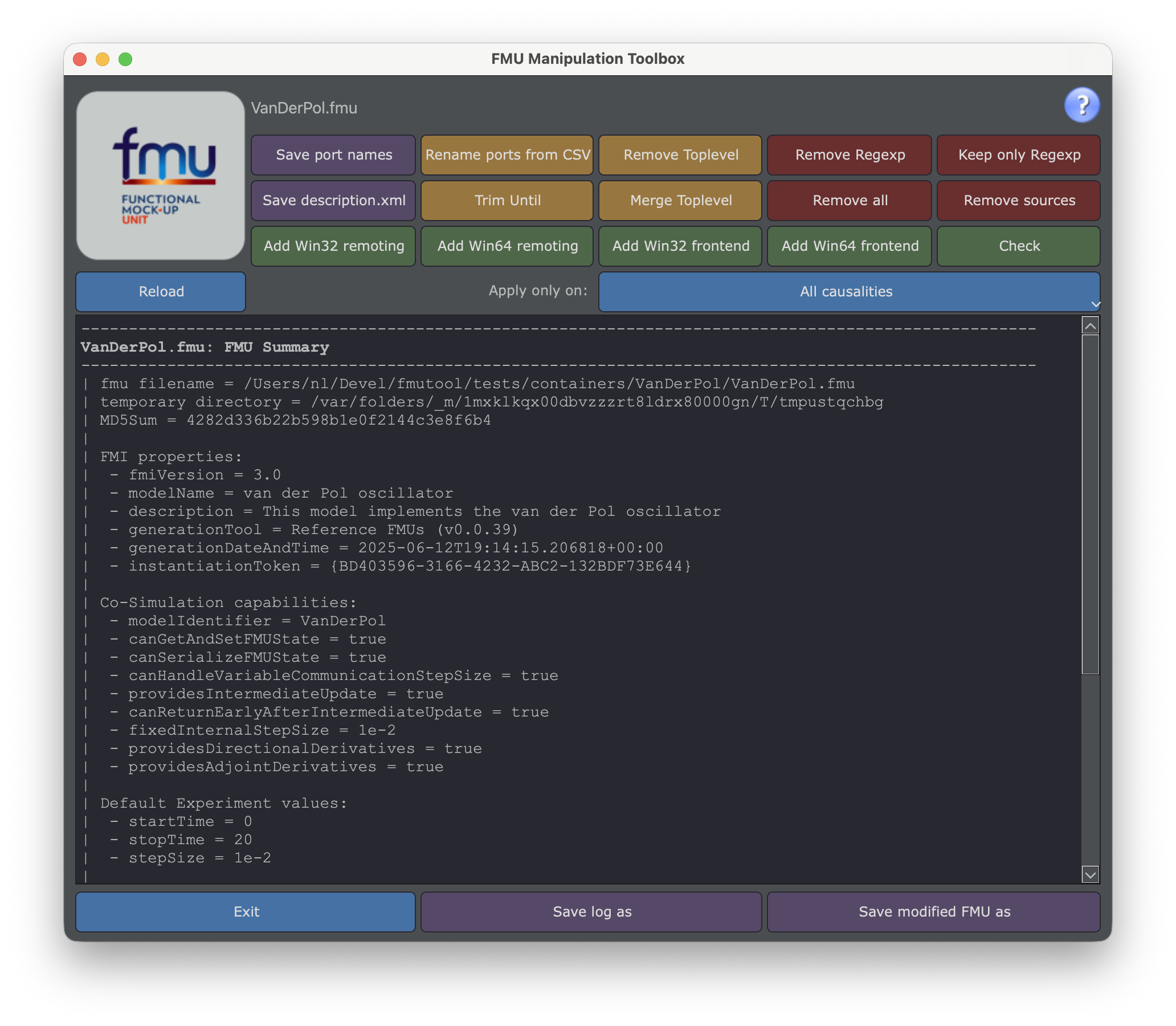Screen dimensions: 1176x1026
Task: Click Remove Regexp button
Action: click(849, 154)
